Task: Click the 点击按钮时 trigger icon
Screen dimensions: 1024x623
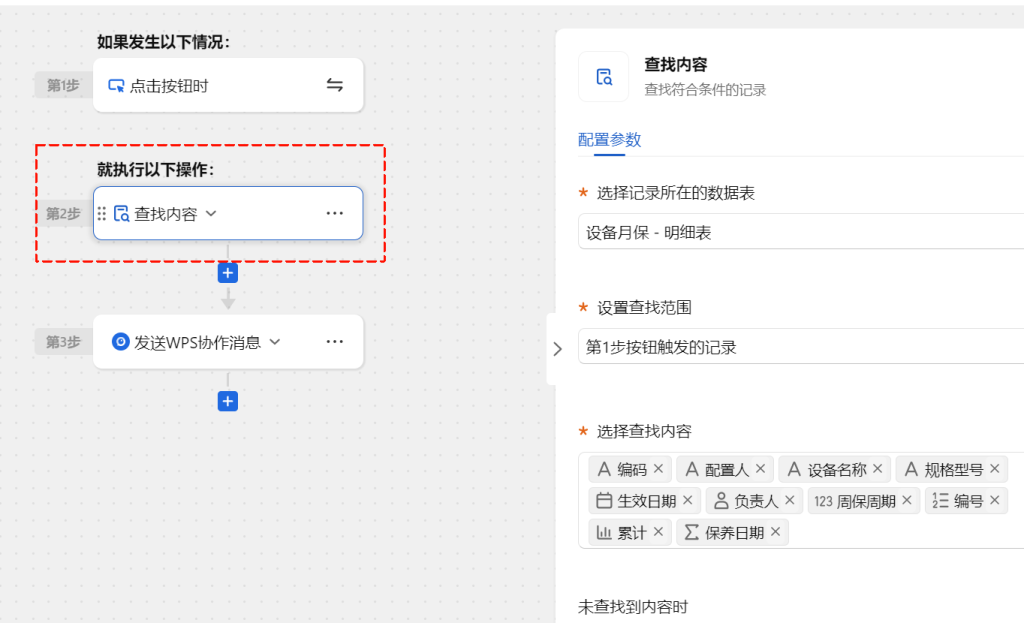Action: tap(116, 86)
